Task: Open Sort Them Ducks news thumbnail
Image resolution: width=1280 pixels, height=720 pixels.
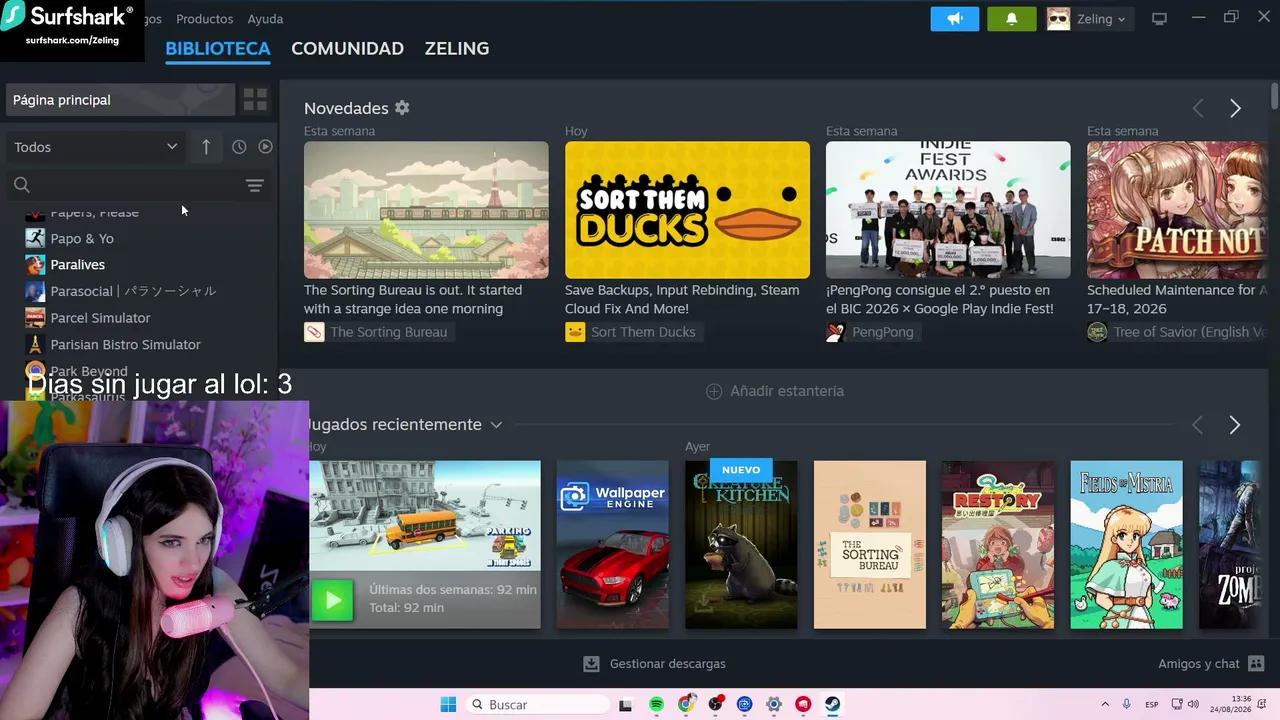Action: click(x=687, y=210)
